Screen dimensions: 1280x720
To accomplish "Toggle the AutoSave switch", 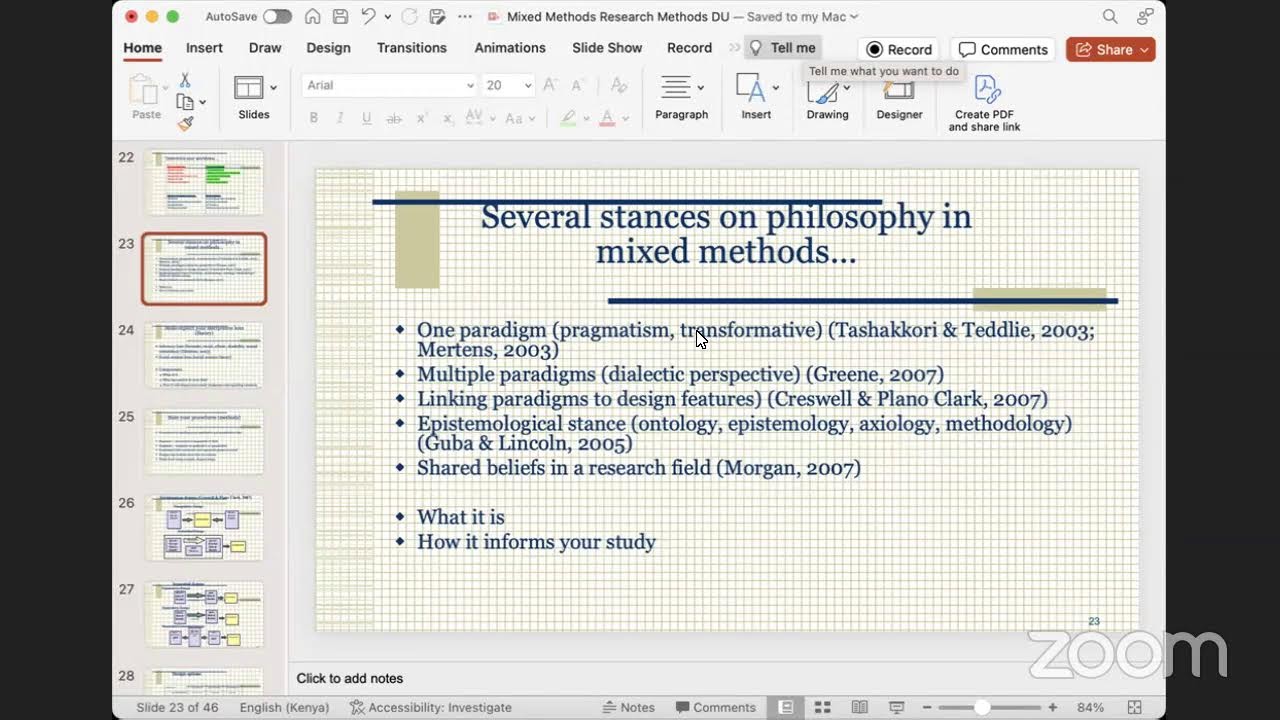I will click(x=277, y=17).
